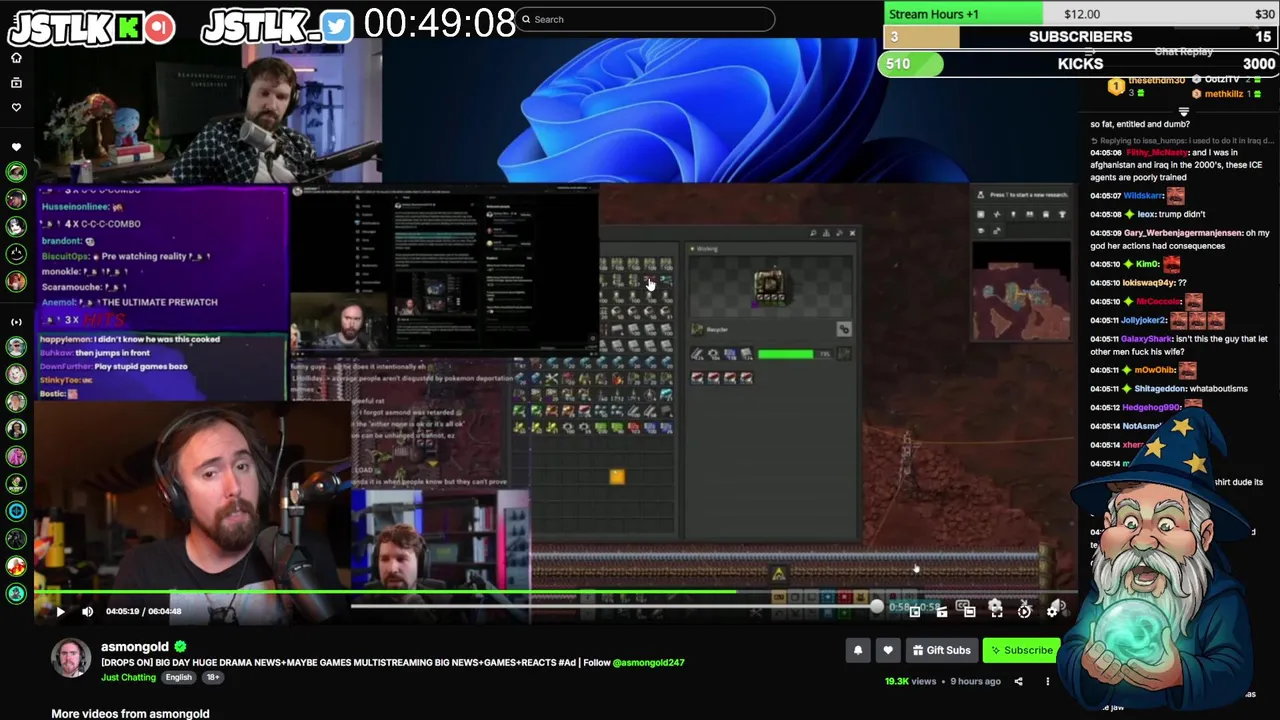Toggle the notification bell
1280x720 pixels.
[x=857, y=650]
